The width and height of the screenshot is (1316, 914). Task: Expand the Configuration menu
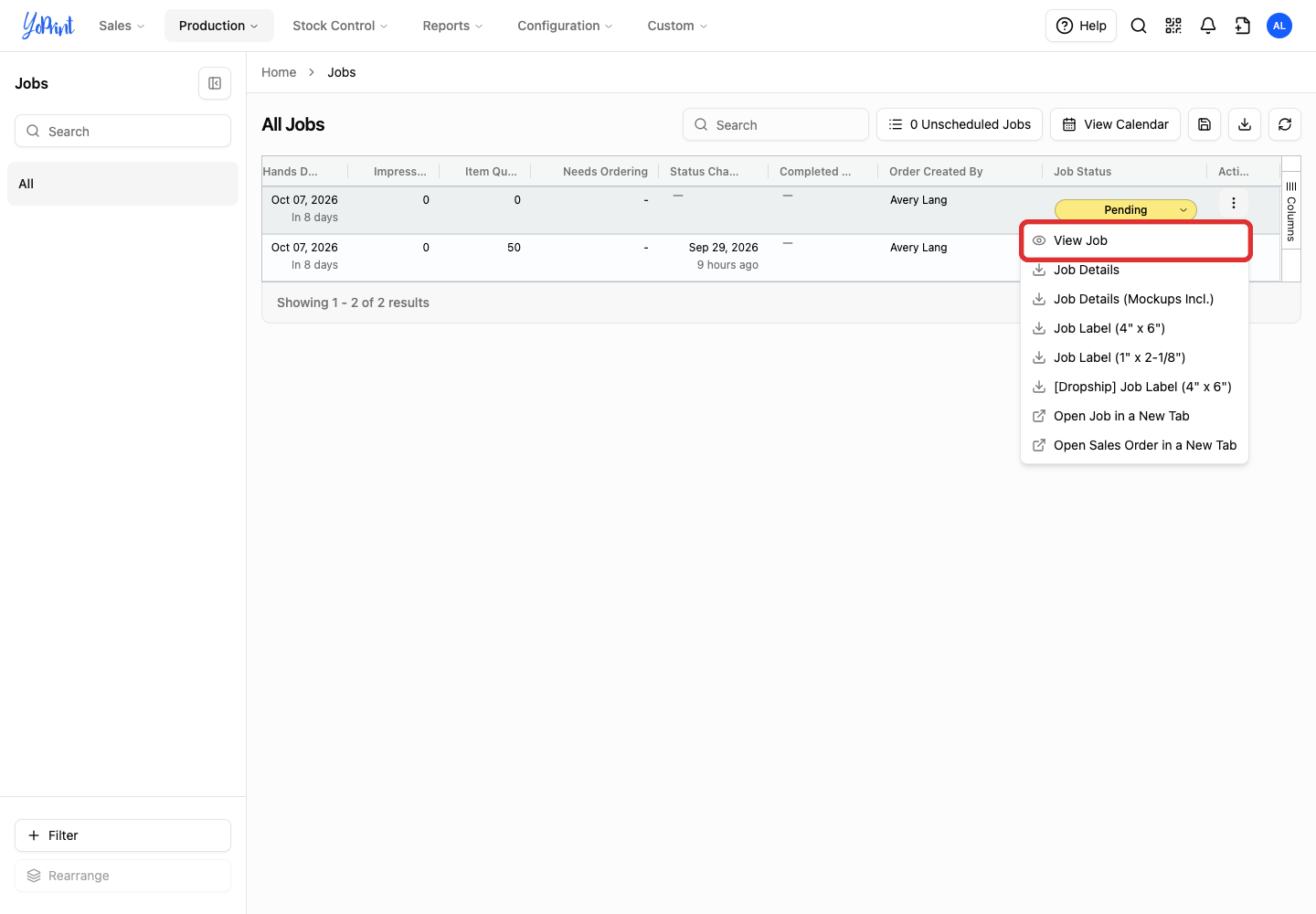coord(565,26)
